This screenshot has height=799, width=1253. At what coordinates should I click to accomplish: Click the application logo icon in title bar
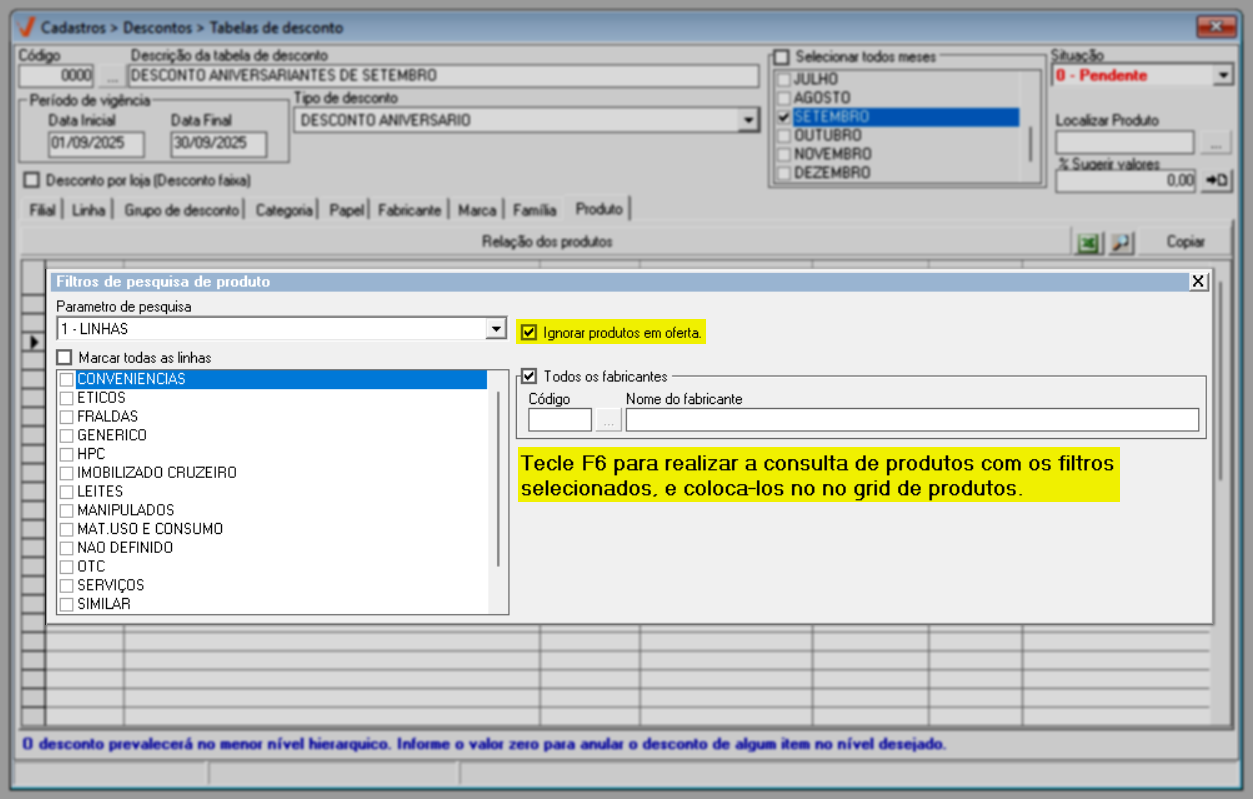click(27, 27)
